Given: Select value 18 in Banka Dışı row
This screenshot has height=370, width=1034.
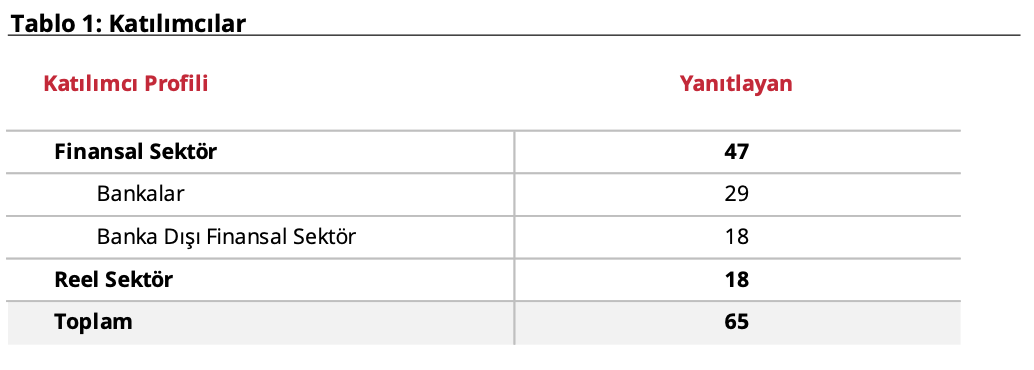Looking at the screenshot, I should 736,236.
